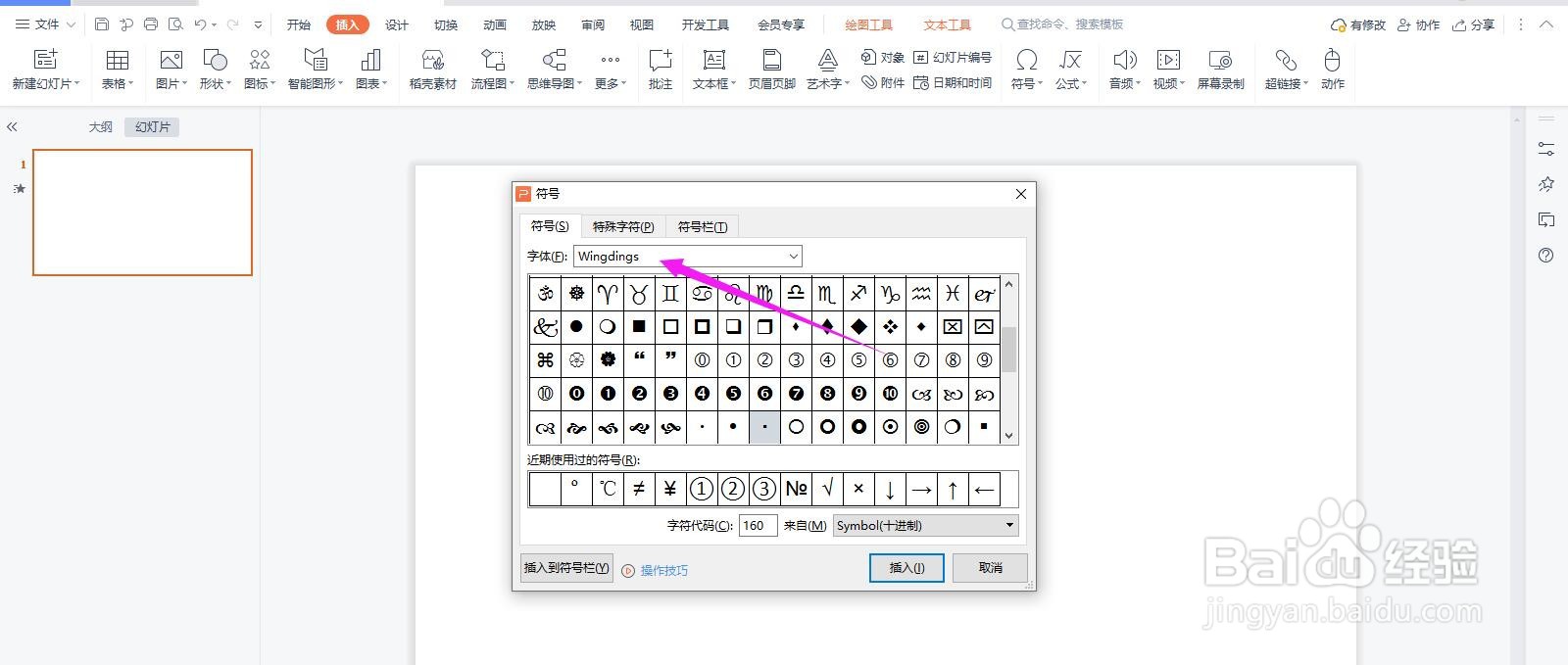Click 插入到符号栏 button
This screenshot has width=1568, height=665.
566,568
